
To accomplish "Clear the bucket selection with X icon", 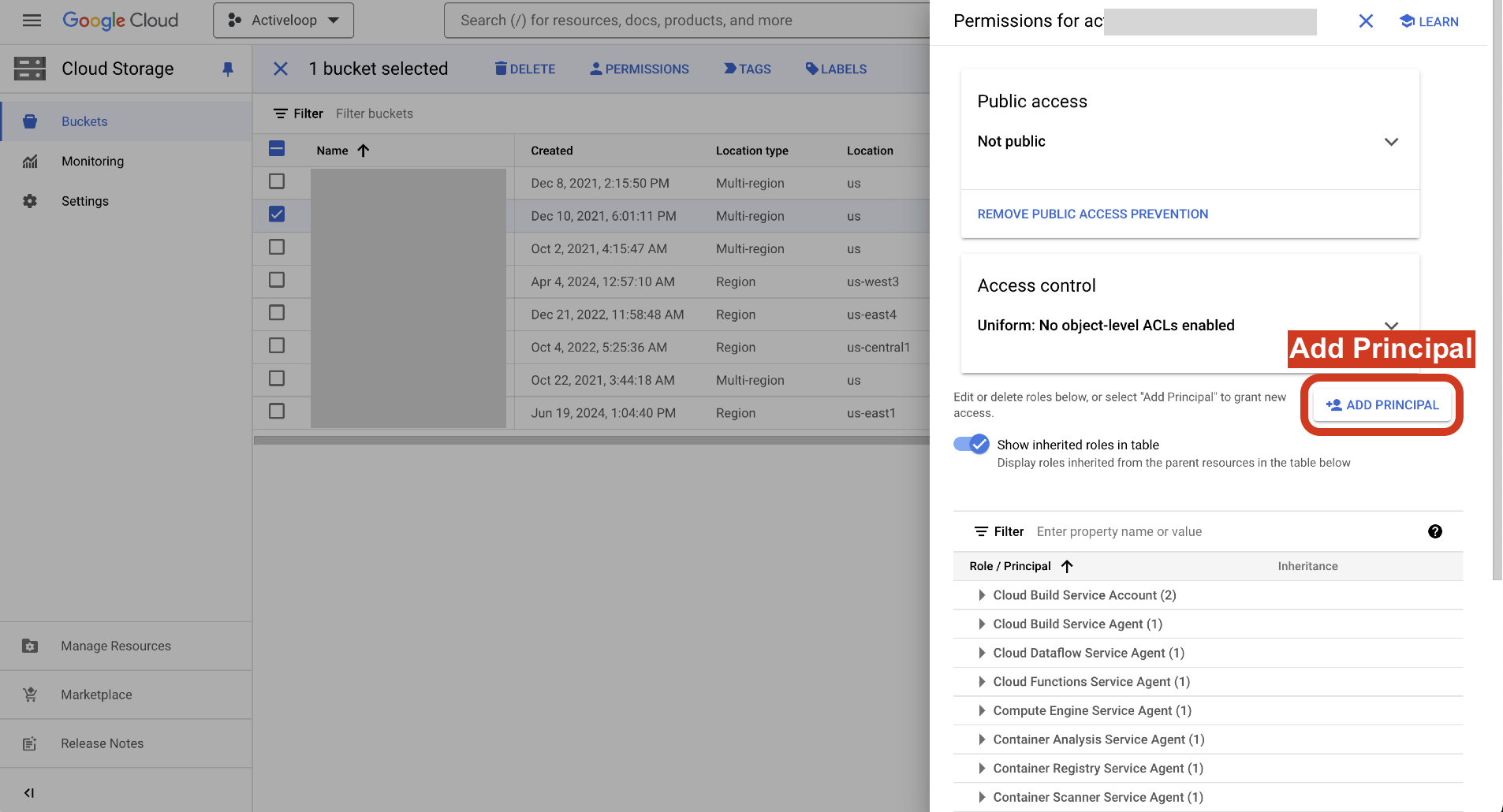I will [x=280, y=69].
